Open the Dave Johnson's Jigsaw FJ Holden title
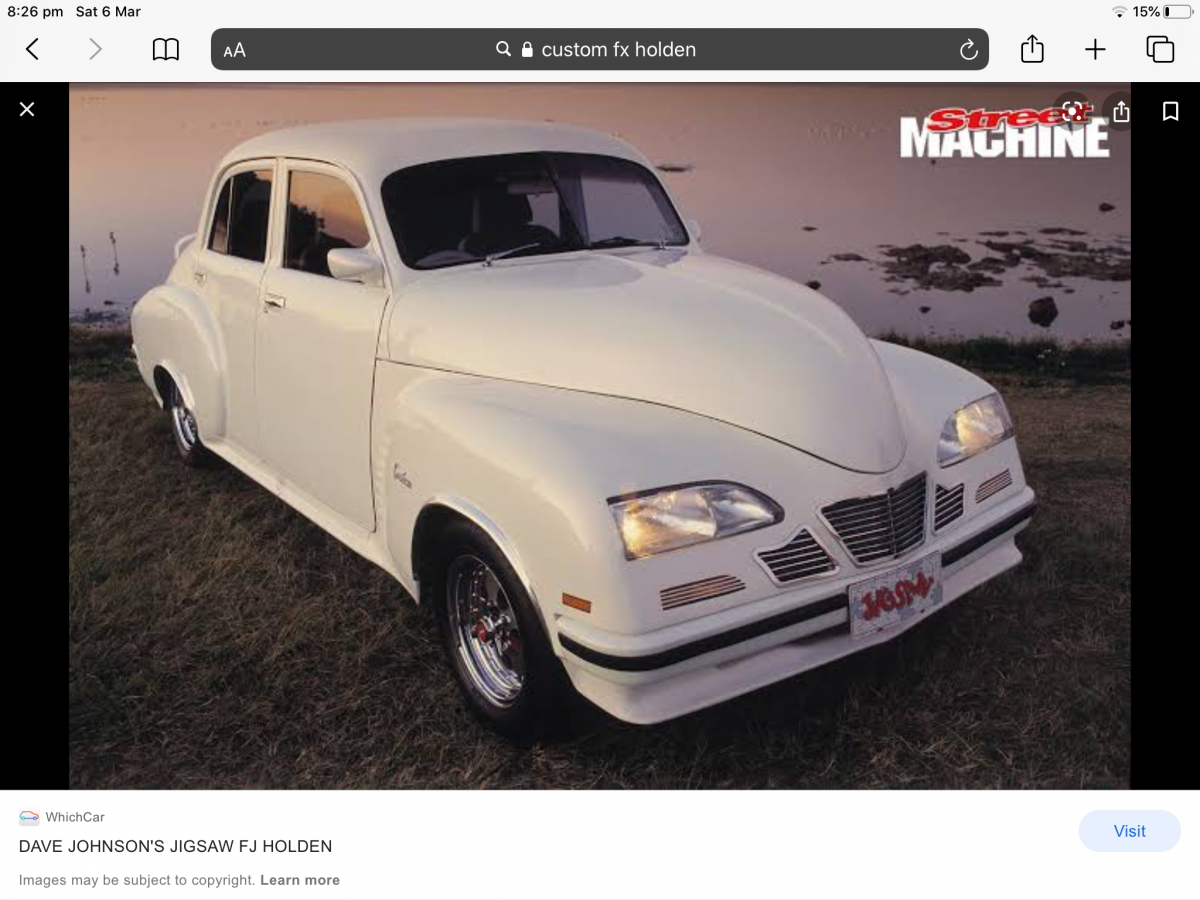The height and width of the screenshot is (900, 1200). pyautogui.click(x=175, y=846)
